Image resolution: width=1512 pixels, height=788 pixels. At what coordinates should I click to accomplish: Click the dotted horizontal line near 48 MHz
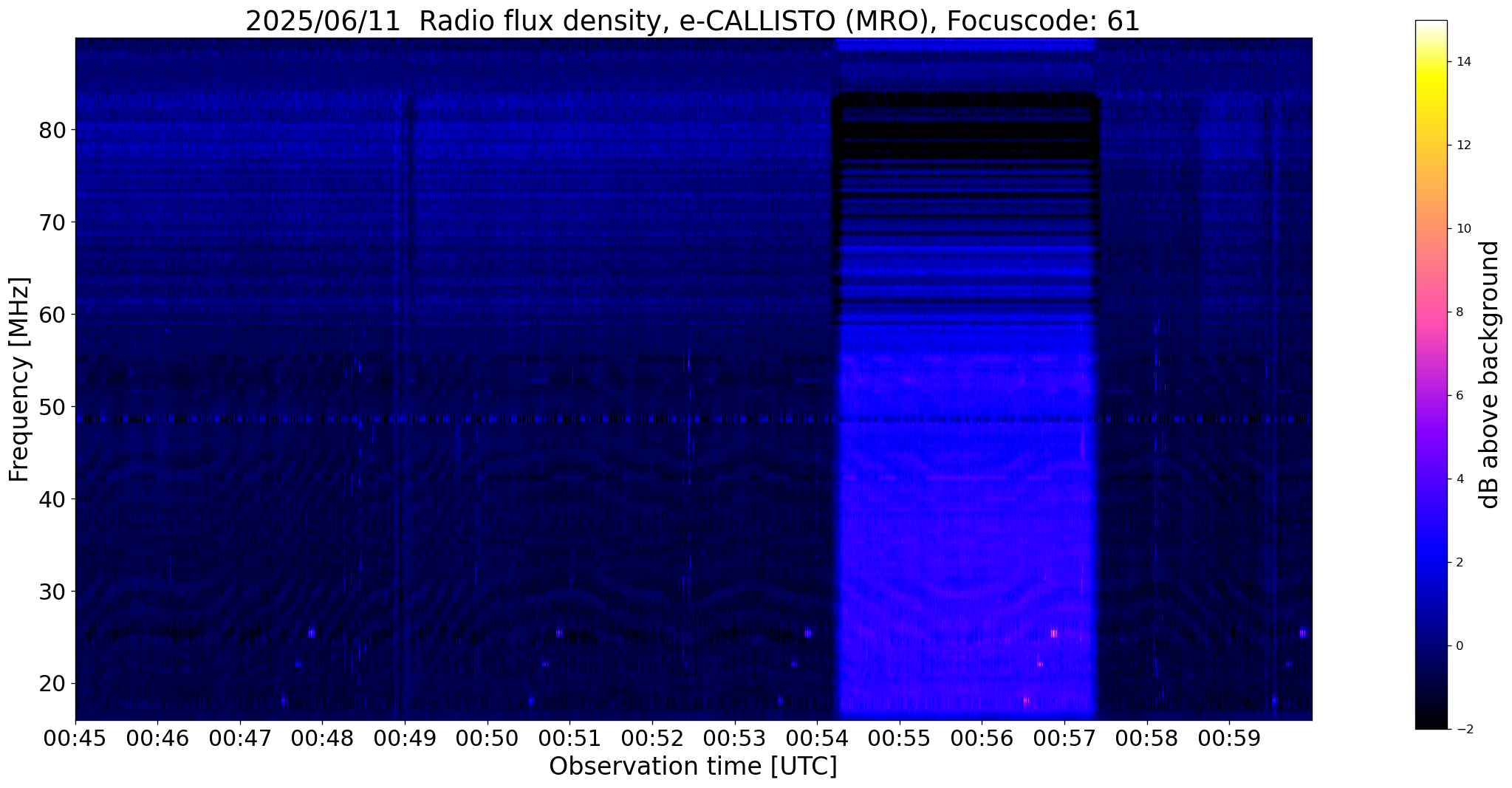click(693, 419)
